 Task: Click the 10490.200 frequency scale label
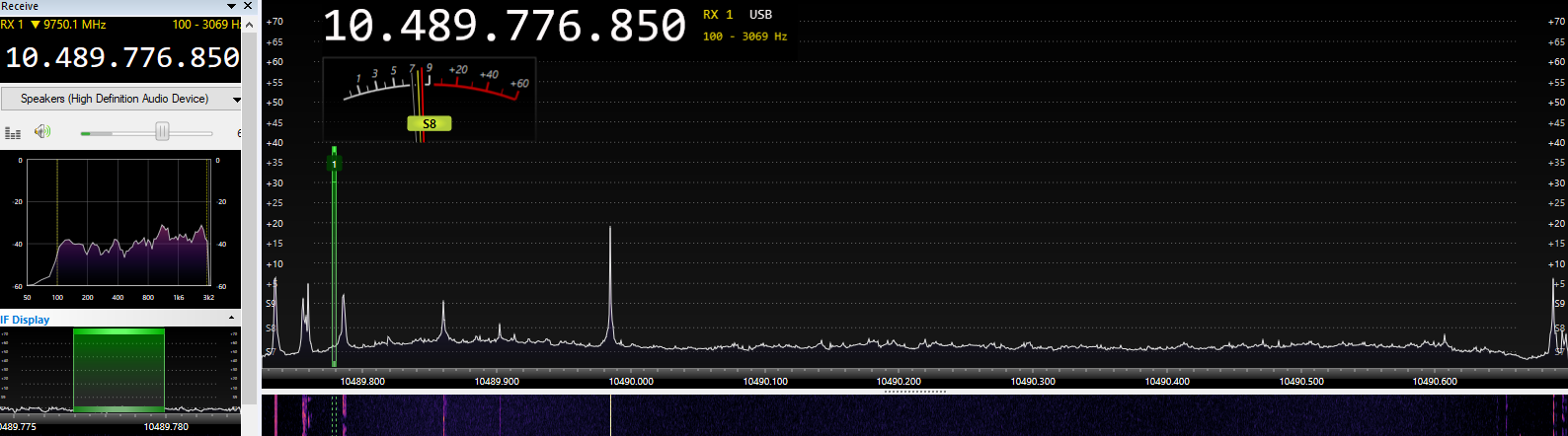[898, 382]
